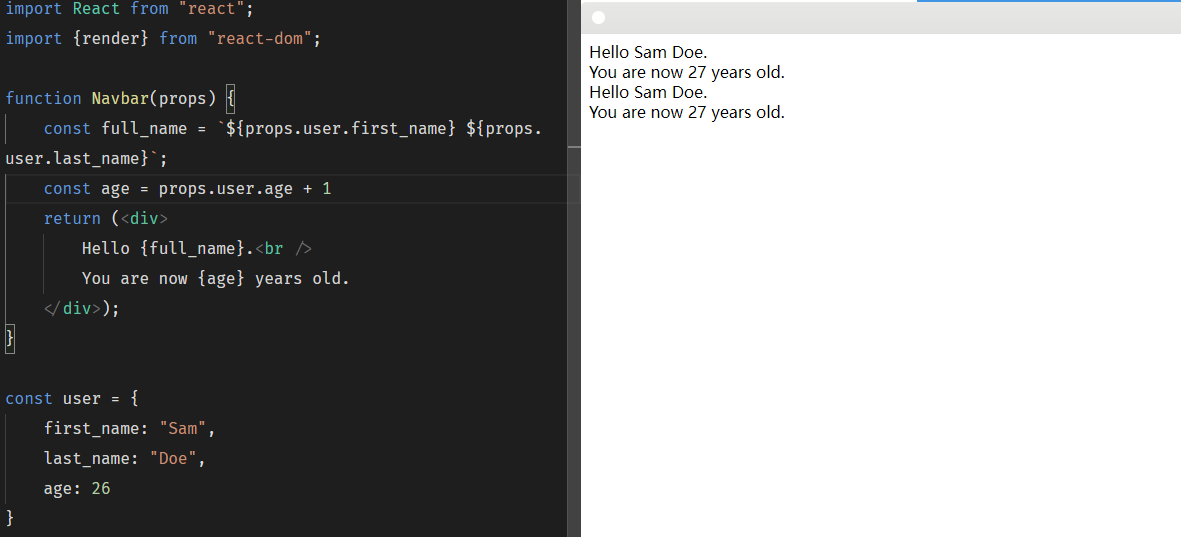Image resolution: width=1181 pixels, height=537 pixels.
Task: Click the last "27 years old" preview line
Action: pos(687,112)
